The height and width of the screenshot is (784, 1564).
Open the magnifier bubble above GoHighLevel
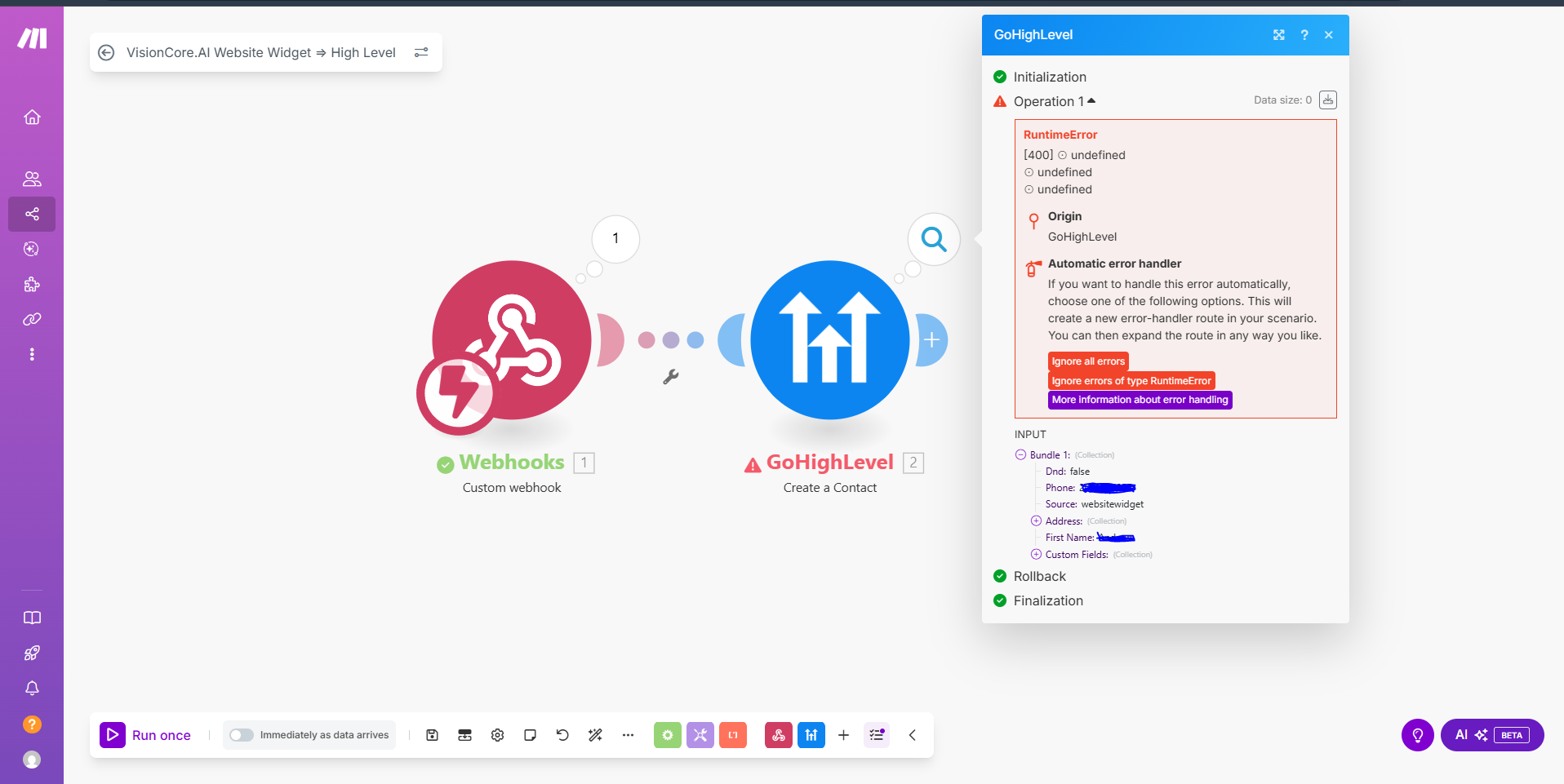tap(934, 239)
